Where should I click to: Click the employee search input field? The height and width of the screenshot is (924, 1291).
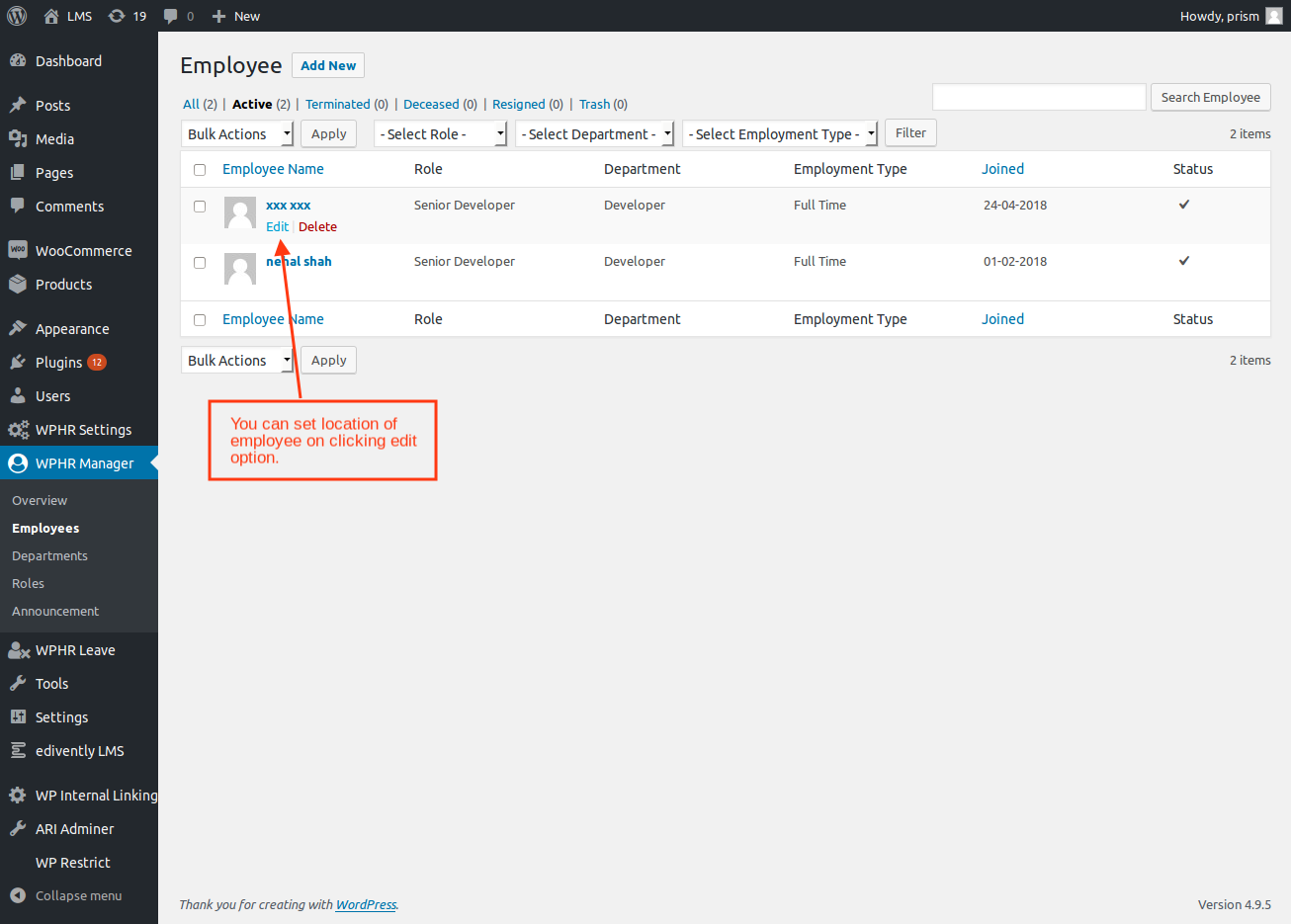tap(1039, 97)
